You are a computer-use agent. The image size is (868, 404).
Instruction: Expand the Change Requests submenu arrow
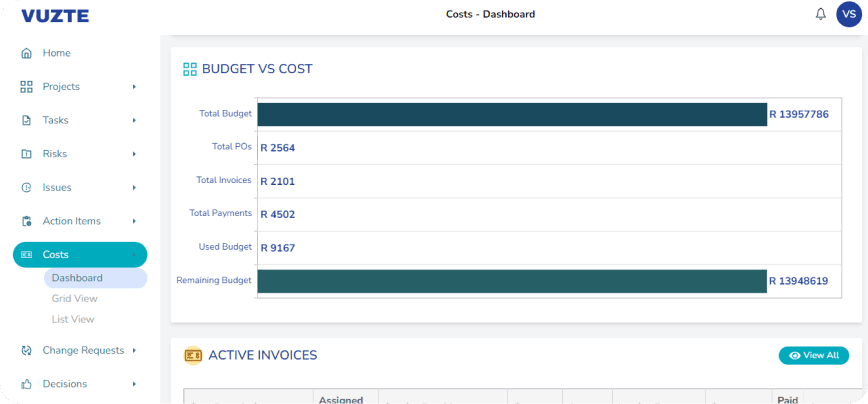pos(134,350)
